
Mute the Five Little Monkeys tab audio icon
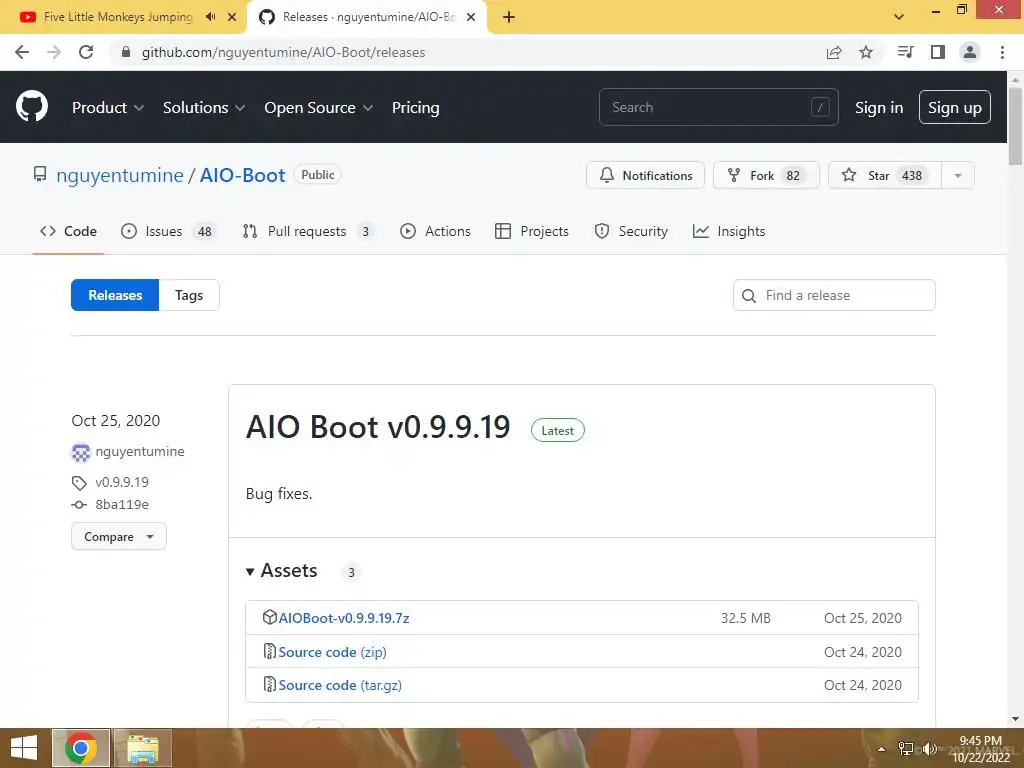(210, 17)
